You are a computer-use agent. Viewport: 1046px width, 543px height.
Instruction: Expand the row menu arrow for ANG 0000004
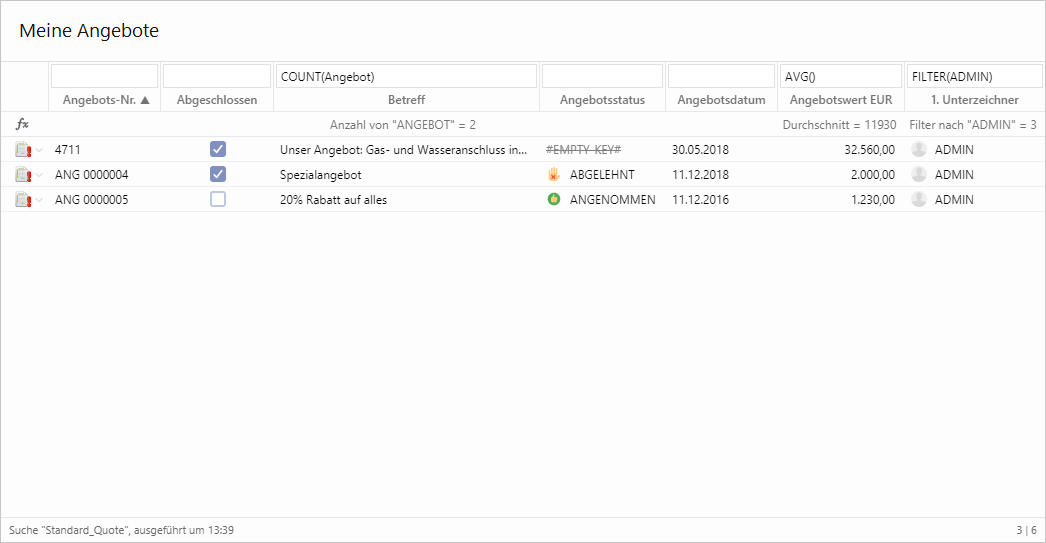click(41, 175)
